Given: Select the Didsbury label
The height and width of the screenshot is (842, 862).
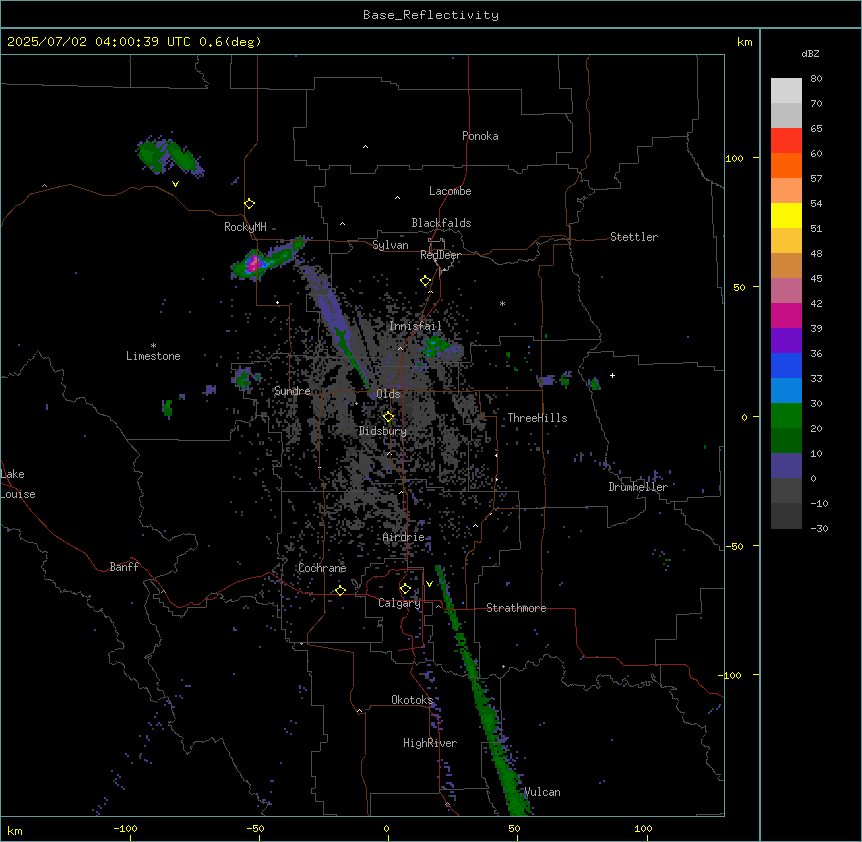Looking at the screenshot, I should point(383,431).
